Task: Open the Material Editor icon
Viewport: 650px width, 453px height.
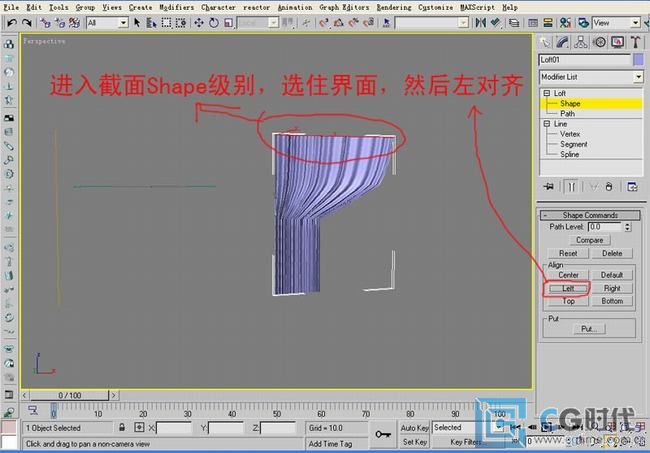Action: [565, 23]
